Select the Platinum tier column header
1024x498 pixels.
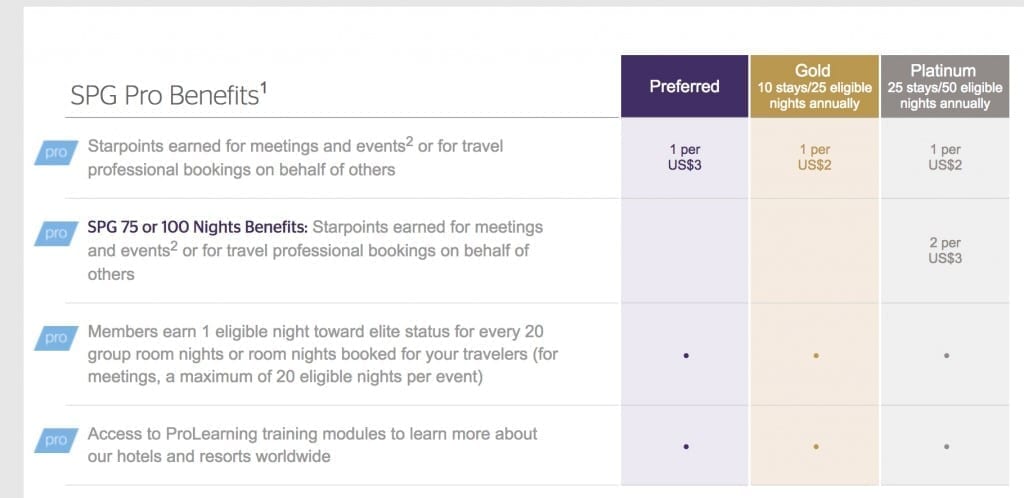(944, 86)
